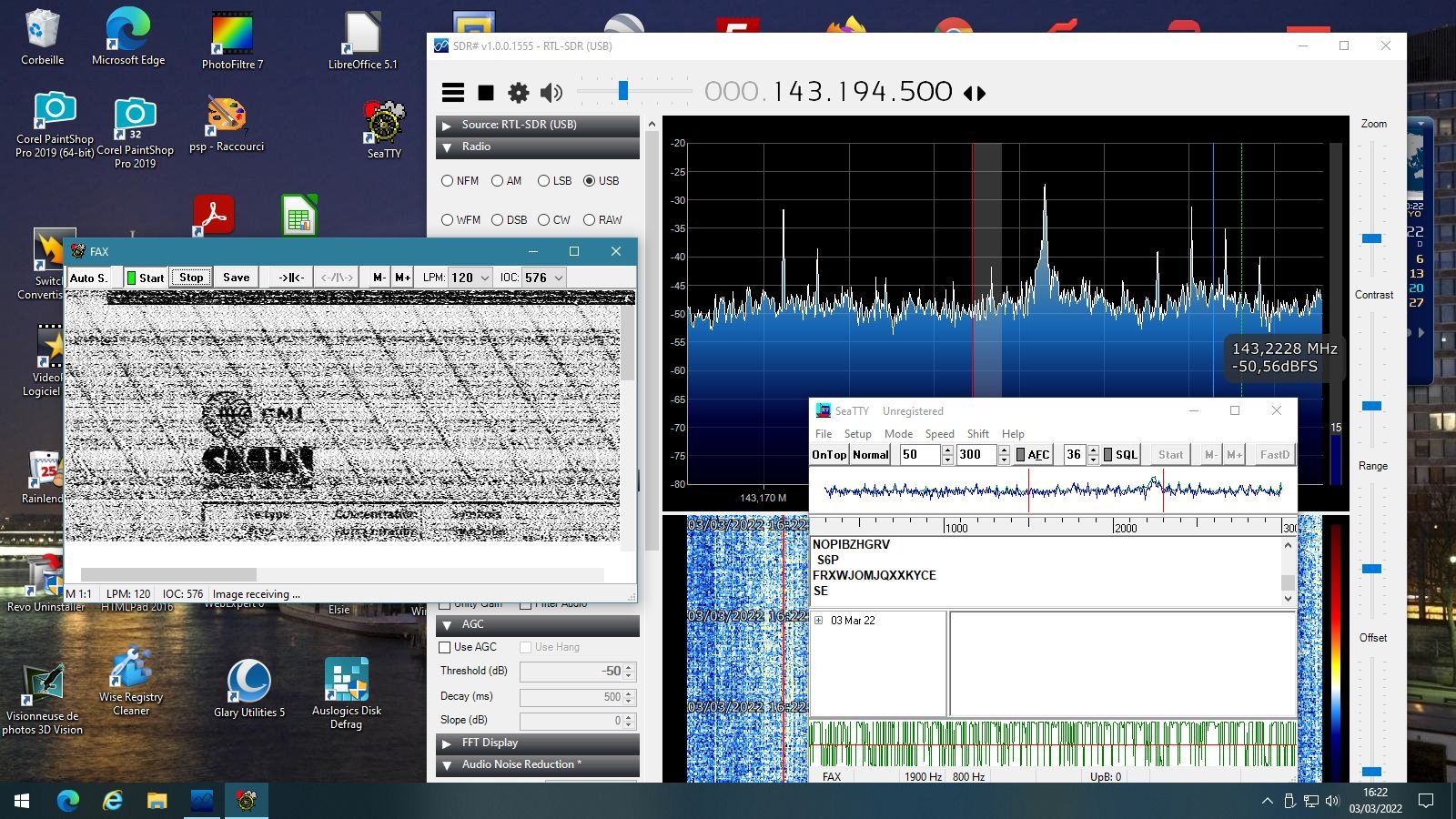Screen dimensions: 1456x819
Task: Stop the SDR# radio with the square icon
Action: click(486, 92)
